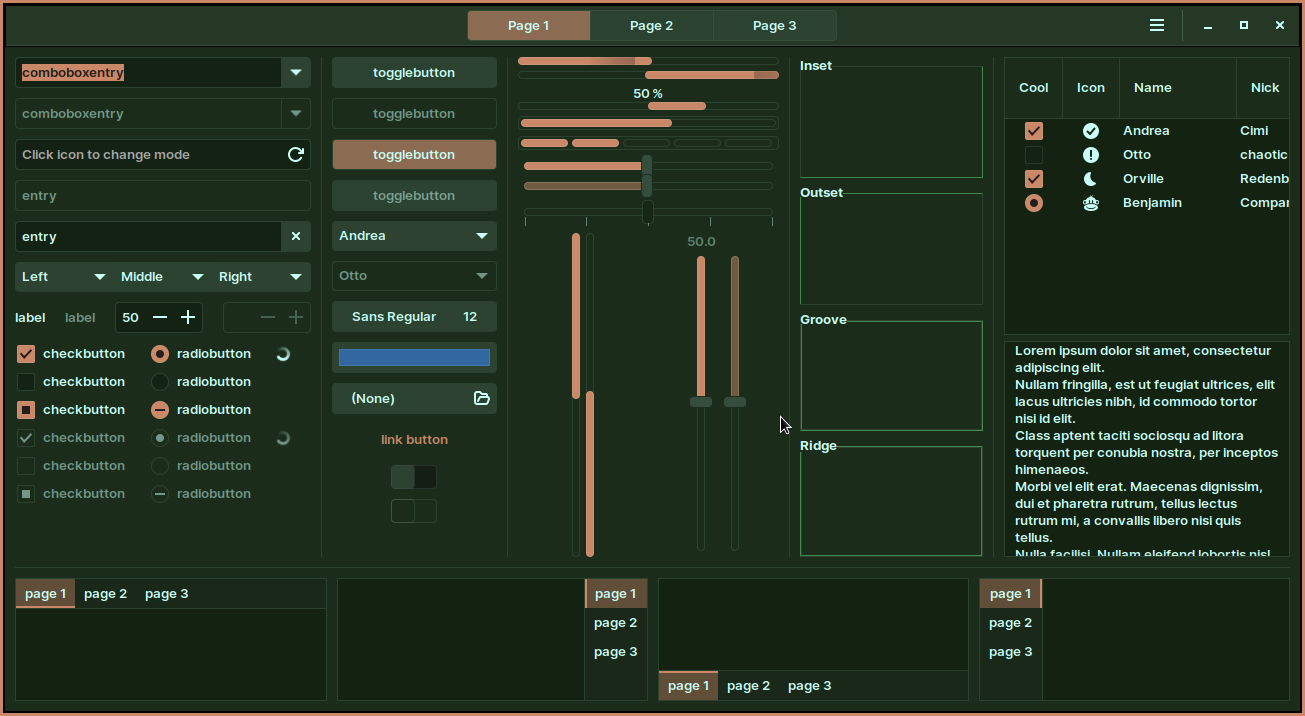Select page 2 tab in top-tabbed notebook
Image resolution: width=1305 pixels, height=716 pixels.
coord(106,594)
